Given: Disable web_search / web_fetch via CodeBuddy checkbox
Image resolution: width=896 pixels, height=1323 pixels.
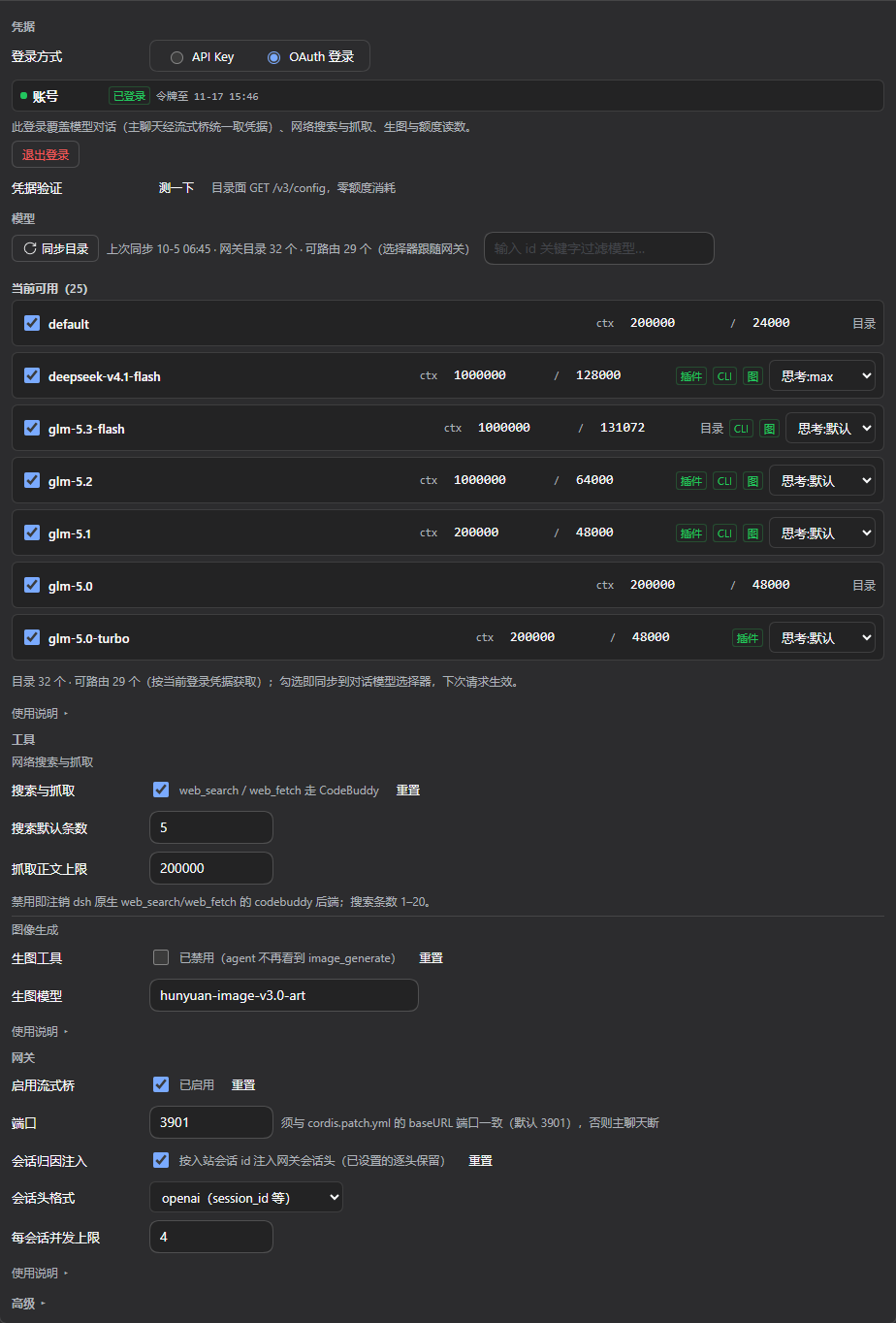Looking at the screenshot, I should 161,790.
